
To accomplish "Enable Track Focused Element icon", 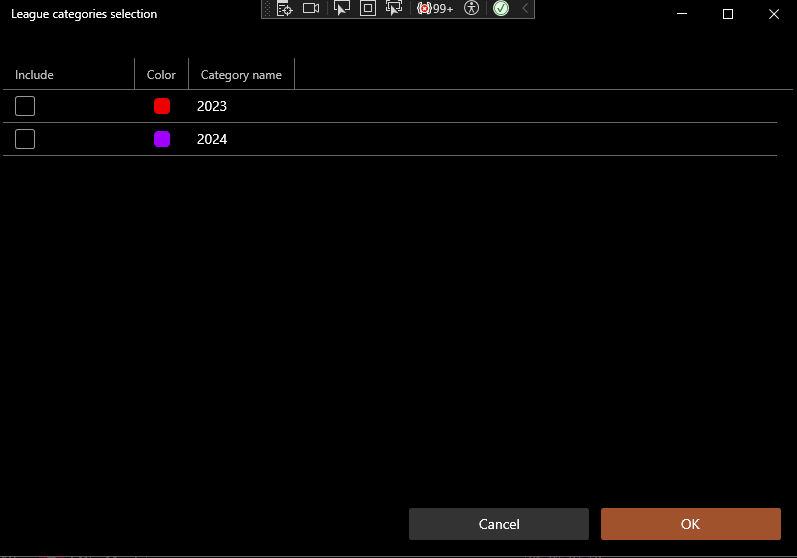I will coord(394,8).
